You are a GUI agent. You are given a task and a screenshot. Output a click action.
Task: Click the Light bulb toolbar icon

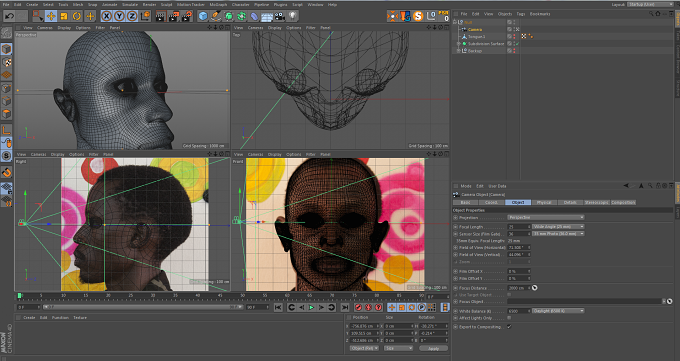coord(293,16)
